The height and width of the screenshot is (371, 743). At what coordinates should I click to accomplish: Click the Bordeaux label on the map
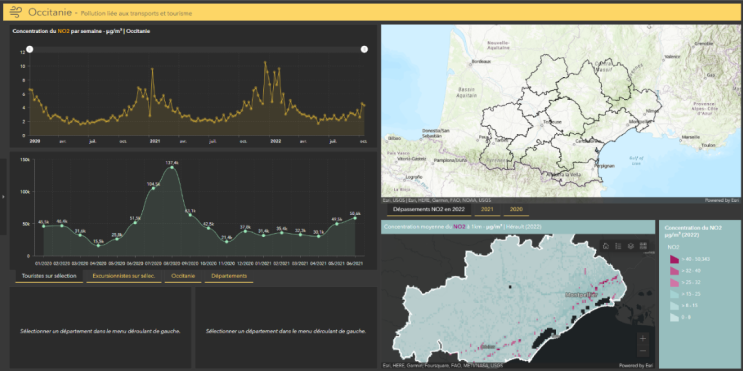(480, 62)
